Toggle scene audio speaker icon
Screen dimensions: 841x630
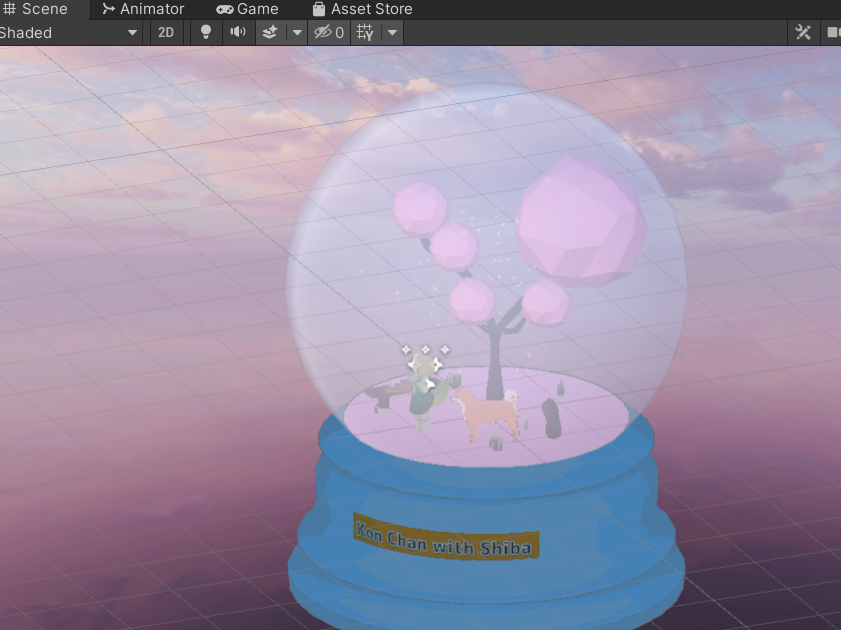[238, 33]
